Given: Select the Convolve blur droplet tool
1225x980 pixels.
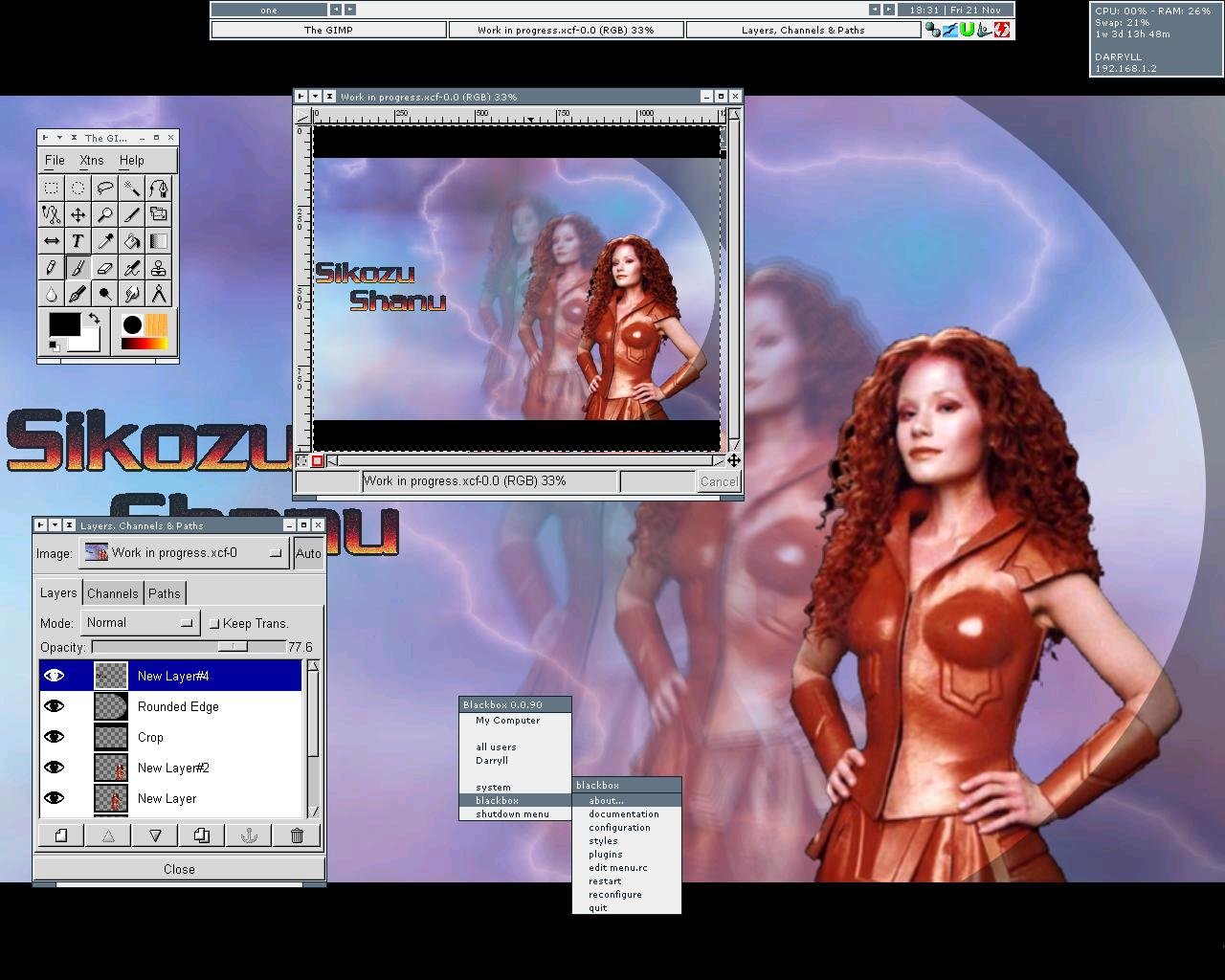Looking at the screenshot, I should pyautogui.click(x=52, y=295).
